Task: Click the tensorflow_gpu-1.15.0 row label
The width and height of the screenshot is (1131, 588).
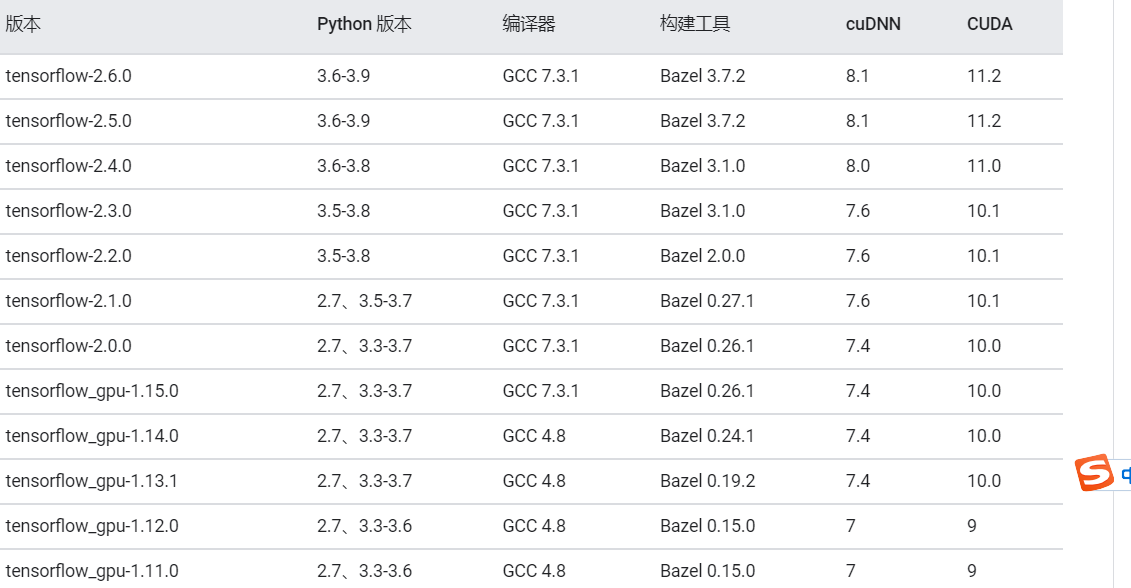Action: 92,391
